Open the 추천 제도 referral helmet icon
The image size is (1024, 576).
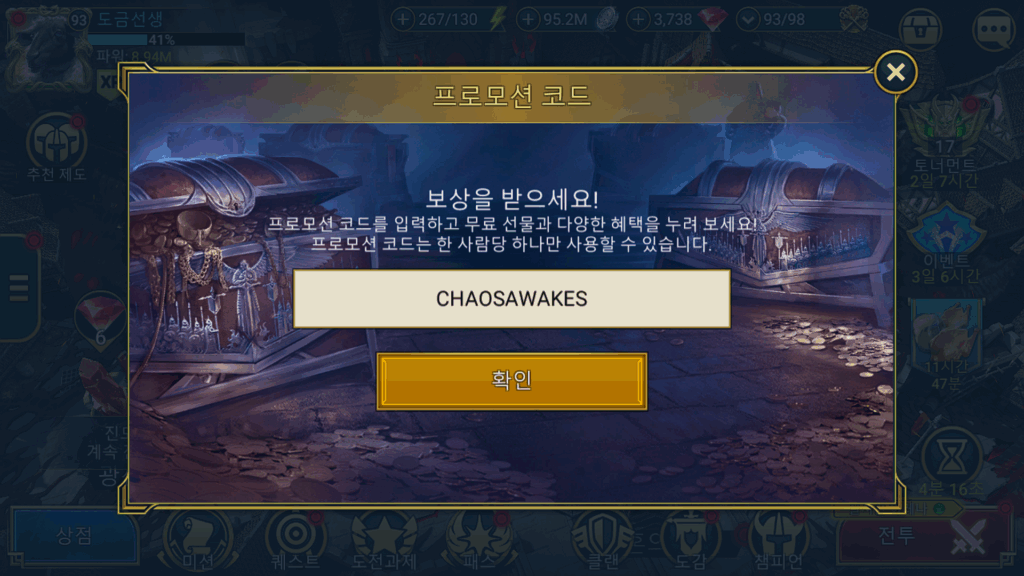pos(56,147)
